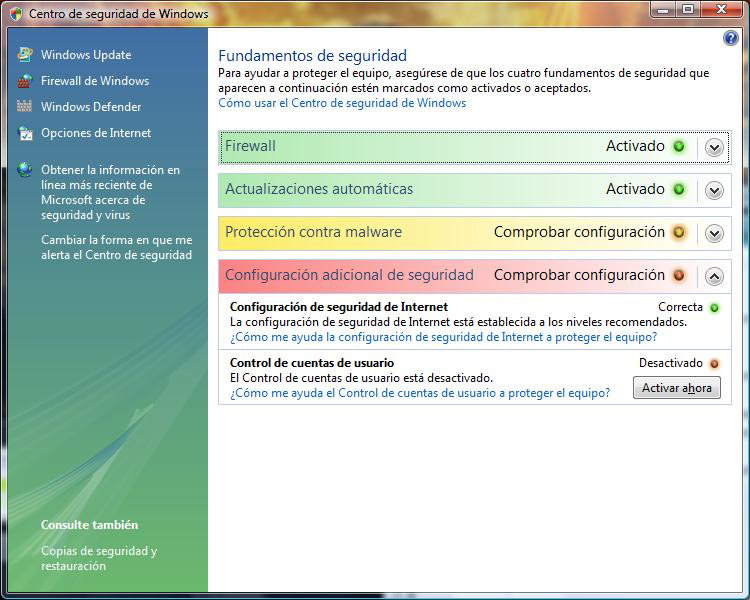Viewport: 750px width, 600px height.
Task: Click the Opciones de Internet icon
Action: pyautogui.click(x=25, y=133)
